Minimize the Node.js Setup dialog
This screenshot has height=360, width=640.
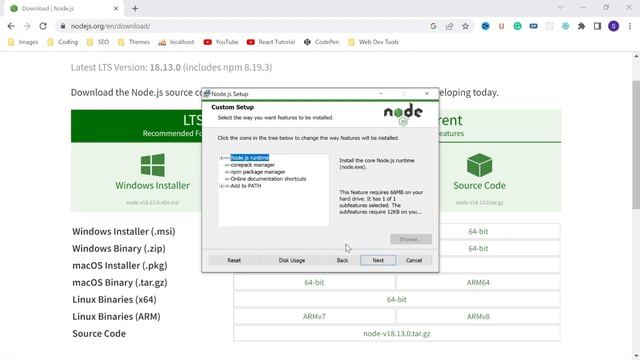click(381, 94)
